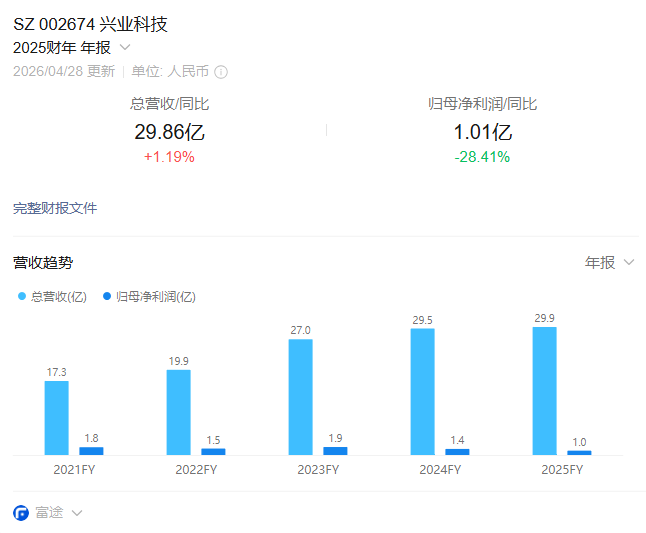Click the 归母净利润/同比 heading
Viewport: 646px width, 533px height.
tap(482, 104)
